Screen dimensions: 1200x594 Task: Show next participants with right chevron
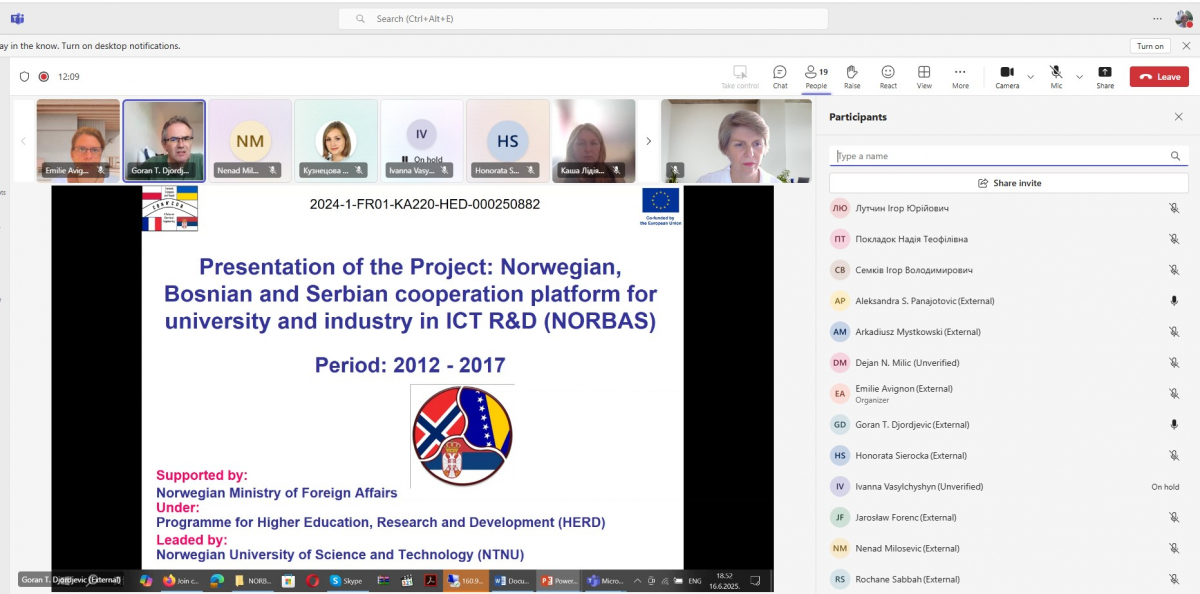pyautogui.click(x=648, y=141)
